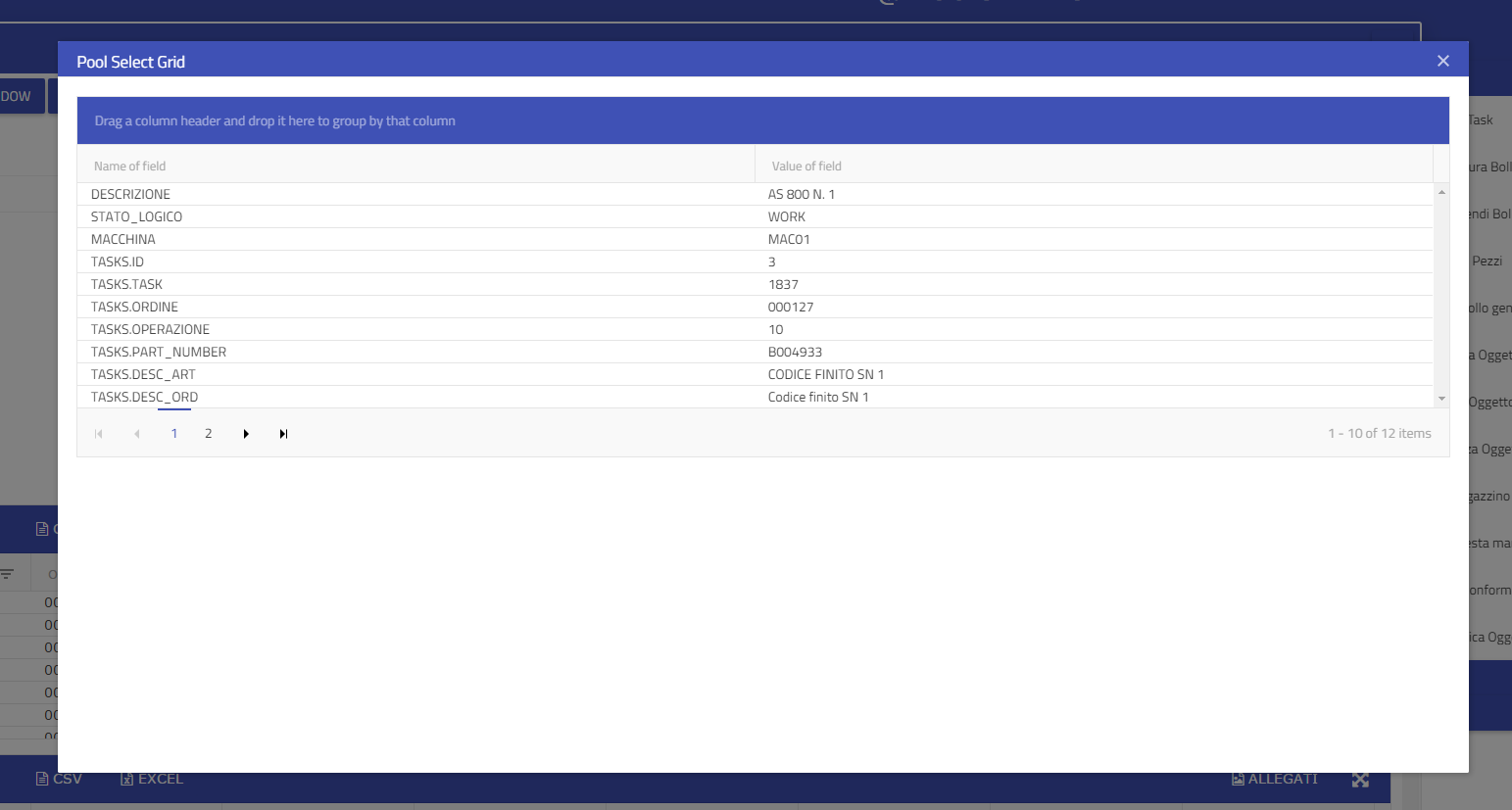
Task: Open ALLEGATI in the background page
Action: [x=1275, y=779]
